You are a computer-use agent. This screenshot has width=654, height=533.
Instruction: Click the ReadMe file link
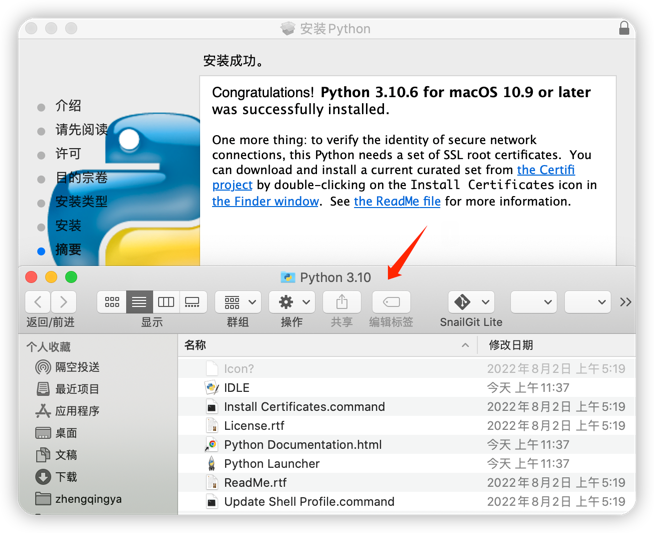pos(397,201)
